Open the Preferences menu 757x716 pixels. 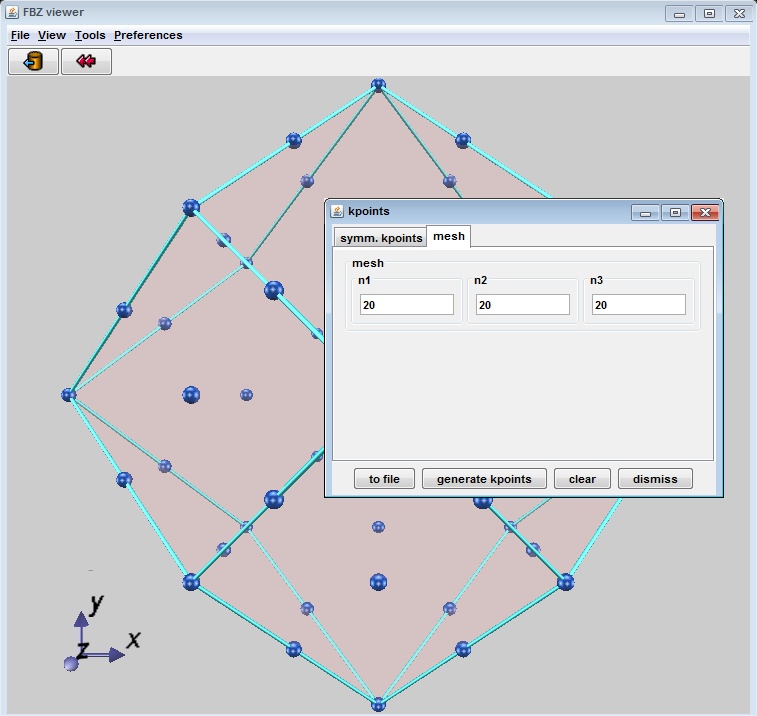148,35
